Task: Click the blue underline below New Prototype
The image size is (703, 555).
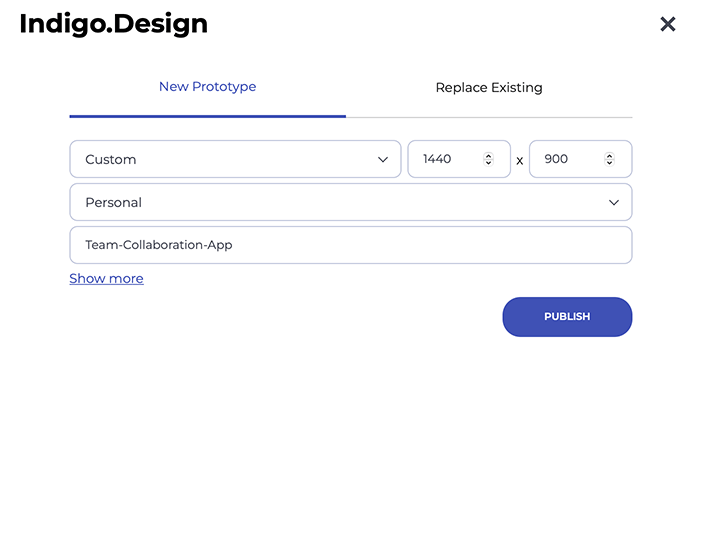Action: pos(208,117)
